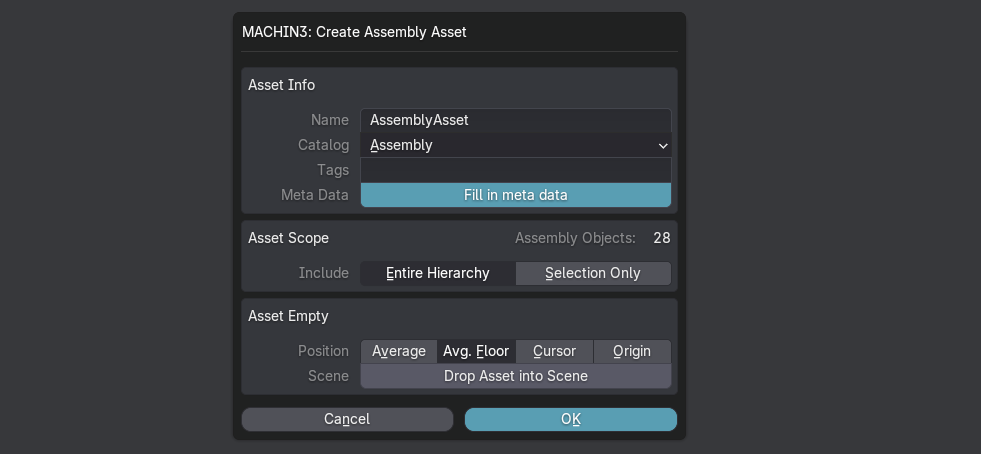This screenshot has width=981, height=454.
Task: Click the Asset Scope section header
Action: click(x=288, y=238)
